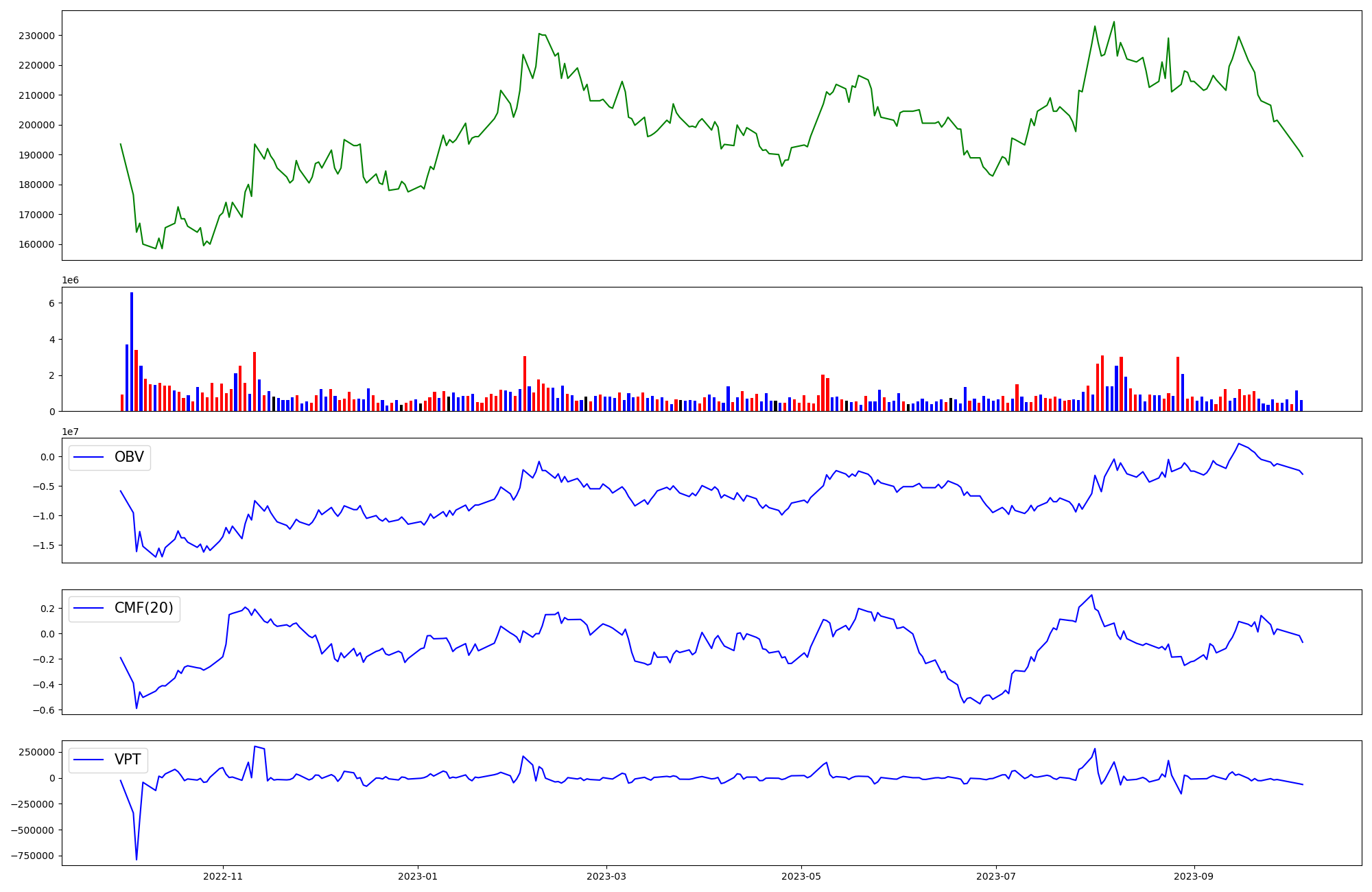1372x892 pixels.
Task: Click the 230000 price axis tick label
Action: [38, 36]
